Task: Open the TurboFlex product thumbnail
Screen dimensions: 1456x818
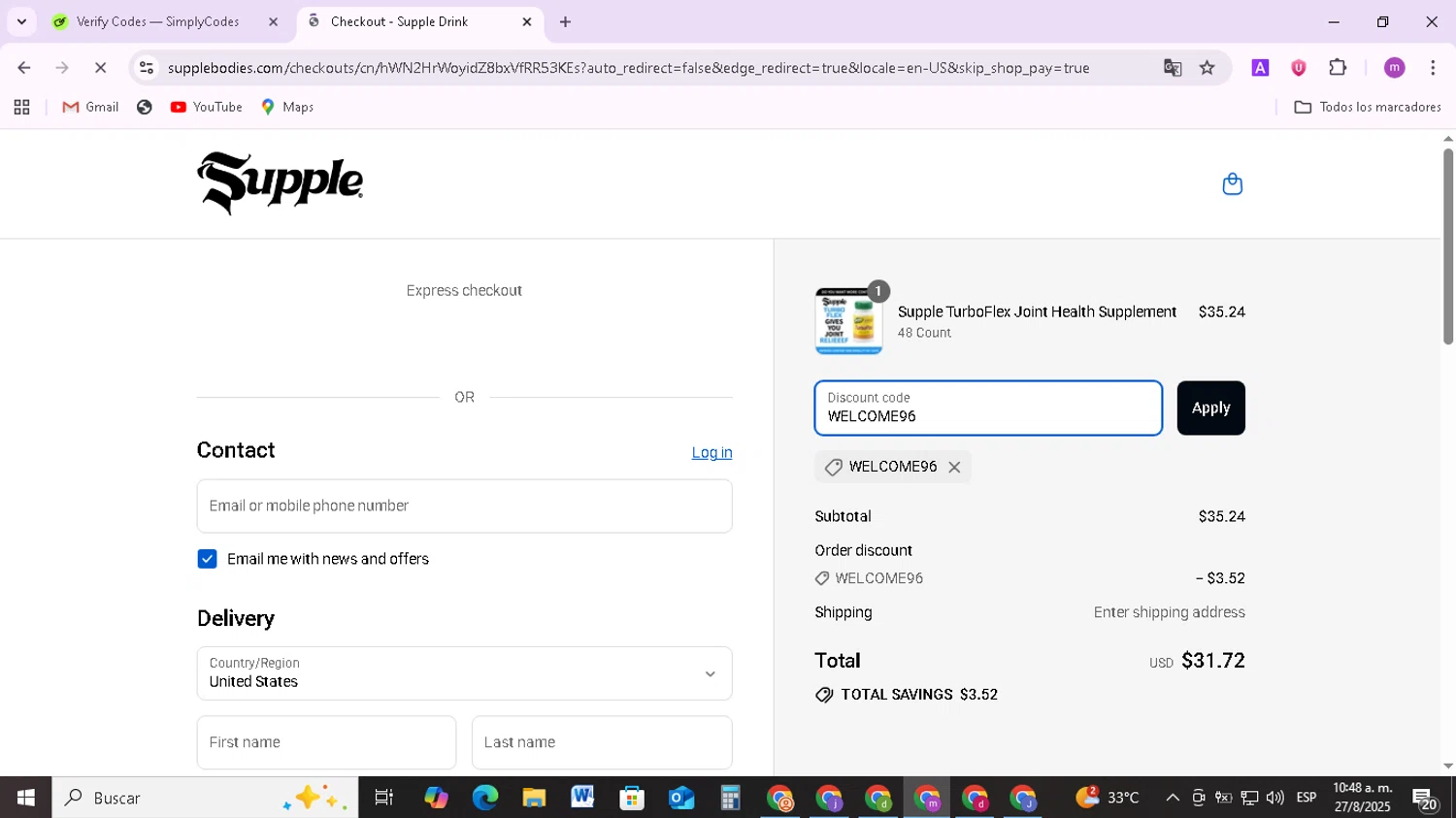Action: [848, 321]
